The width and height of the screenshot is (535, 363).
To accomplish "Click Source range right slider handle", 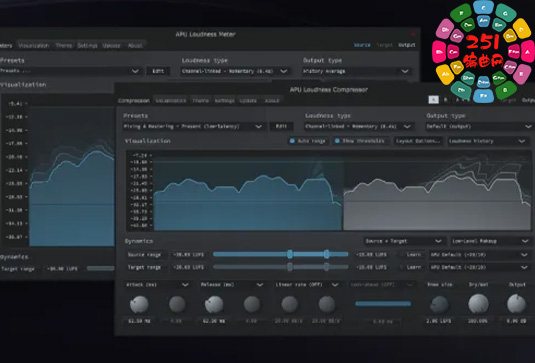I will (x=326, y=254).
